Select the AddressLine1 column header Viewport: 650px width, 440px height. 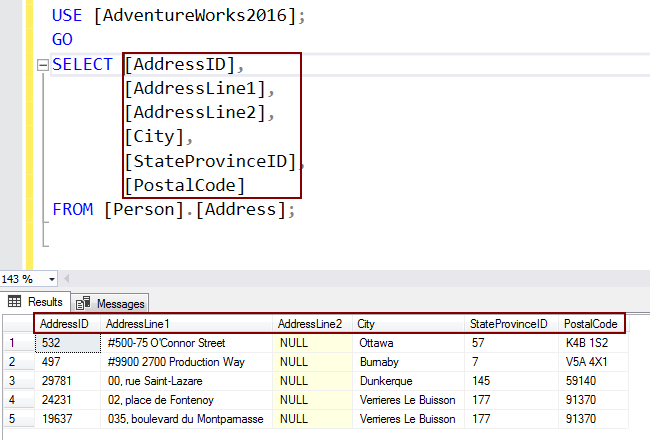tap(137, 324)
